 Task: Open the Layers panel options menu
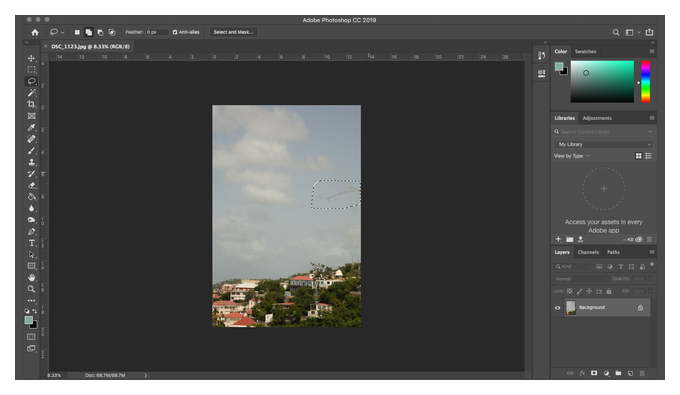652,252
